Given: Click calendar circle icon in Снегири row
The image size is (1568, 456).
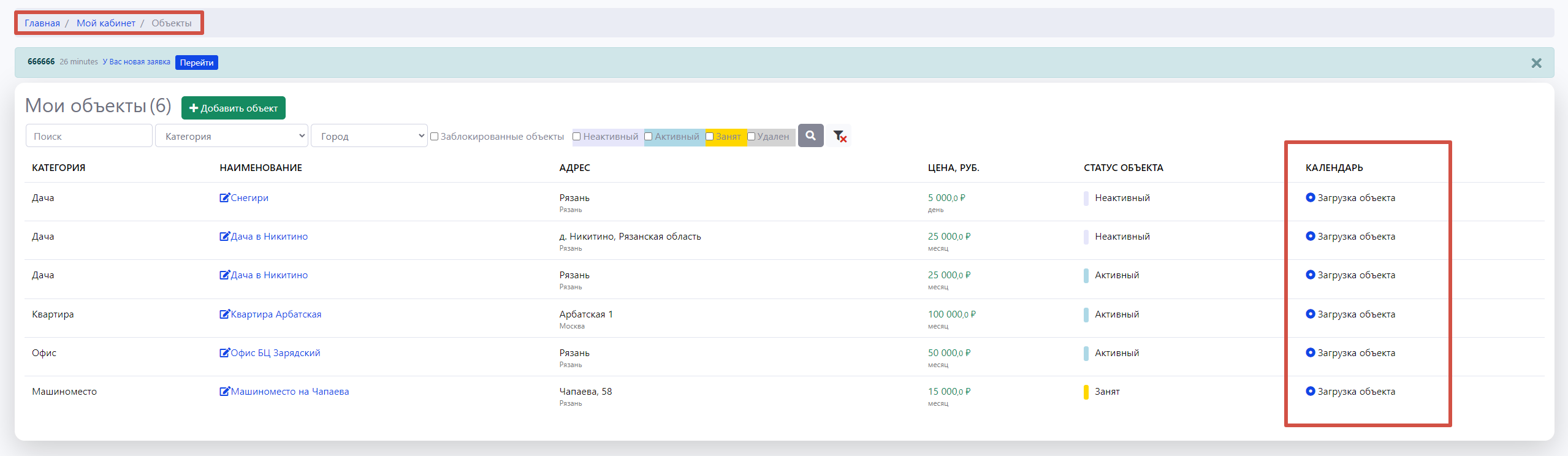Looking at the screenshot, I should 1310,197.
